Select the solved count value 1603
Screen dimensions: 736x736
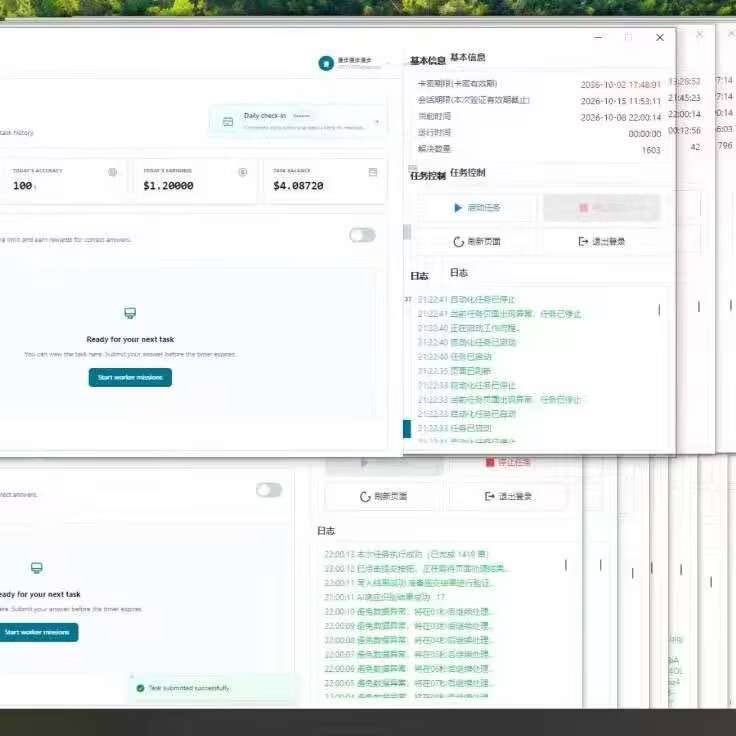[x=651, y=150]
